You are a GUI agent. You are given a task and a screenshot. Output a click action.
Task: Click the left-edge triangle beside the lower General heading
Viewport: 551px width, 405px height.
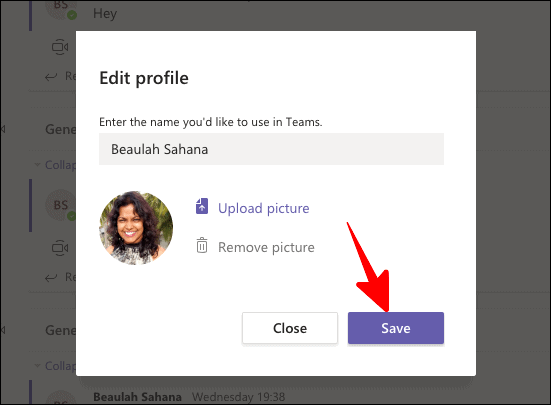point(3,330)
